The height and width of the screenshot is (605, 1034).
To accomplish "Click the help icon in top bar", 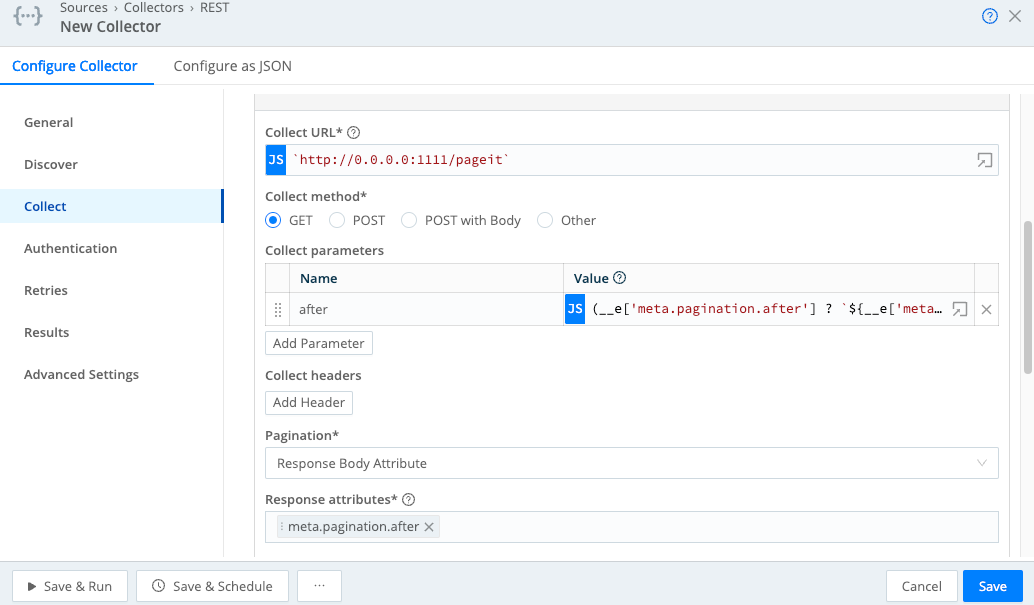I will pyautogui.click(x=990, y=16).
